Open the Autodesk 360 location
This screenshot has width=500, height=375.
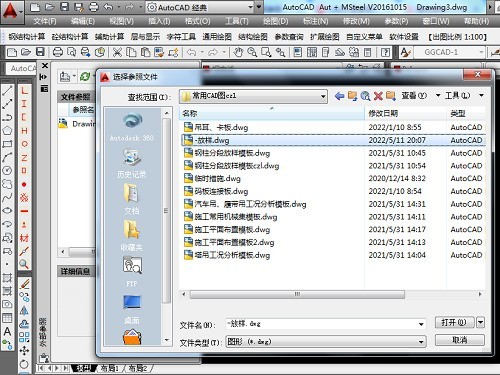pyautogui.click(x=132, y=127)
